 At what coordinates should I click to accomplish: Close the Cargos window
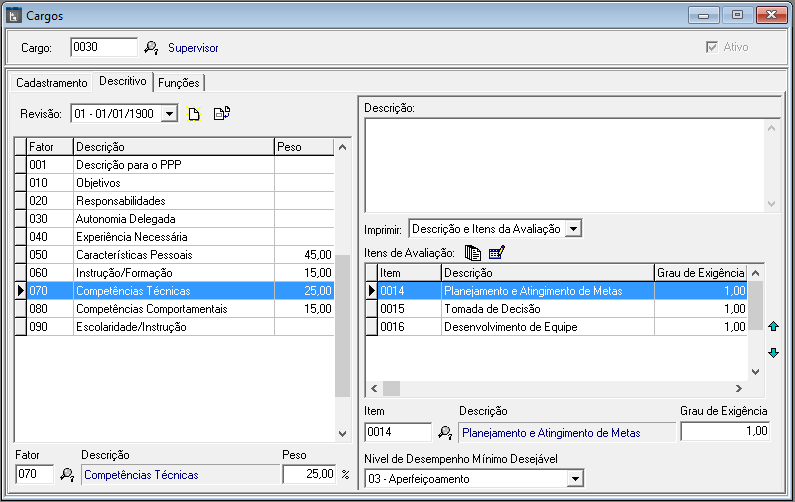(771, 15)
